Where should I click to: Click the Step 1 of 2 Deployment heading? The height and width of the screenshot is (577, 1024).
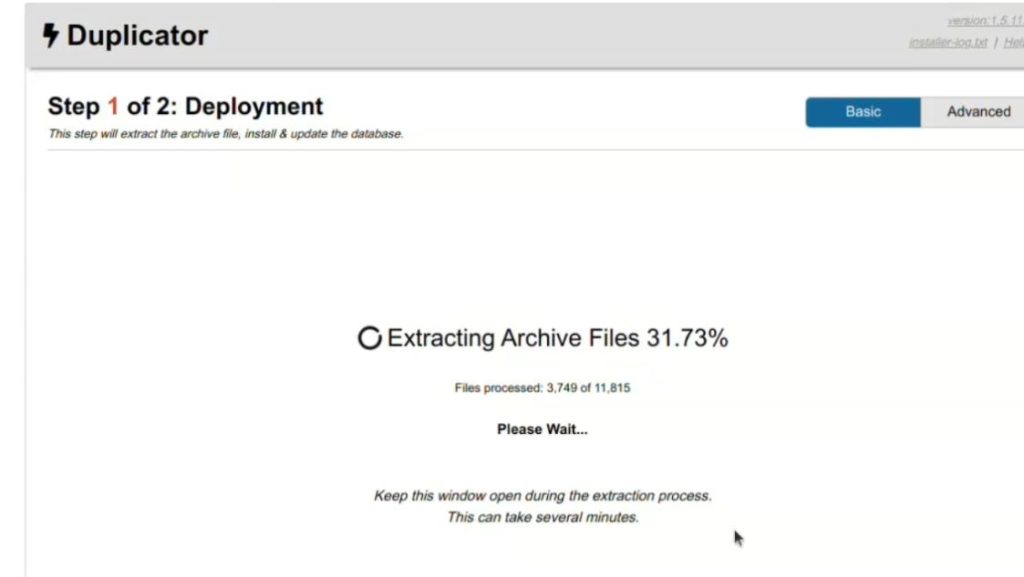[185, 106]
